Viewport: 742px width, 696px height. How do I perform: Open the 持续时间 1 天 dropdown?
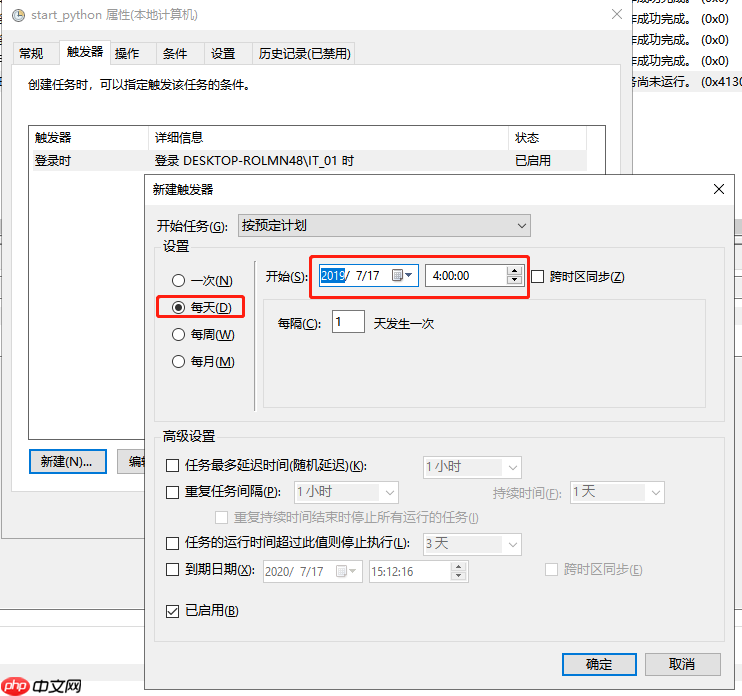click(617, 493)
